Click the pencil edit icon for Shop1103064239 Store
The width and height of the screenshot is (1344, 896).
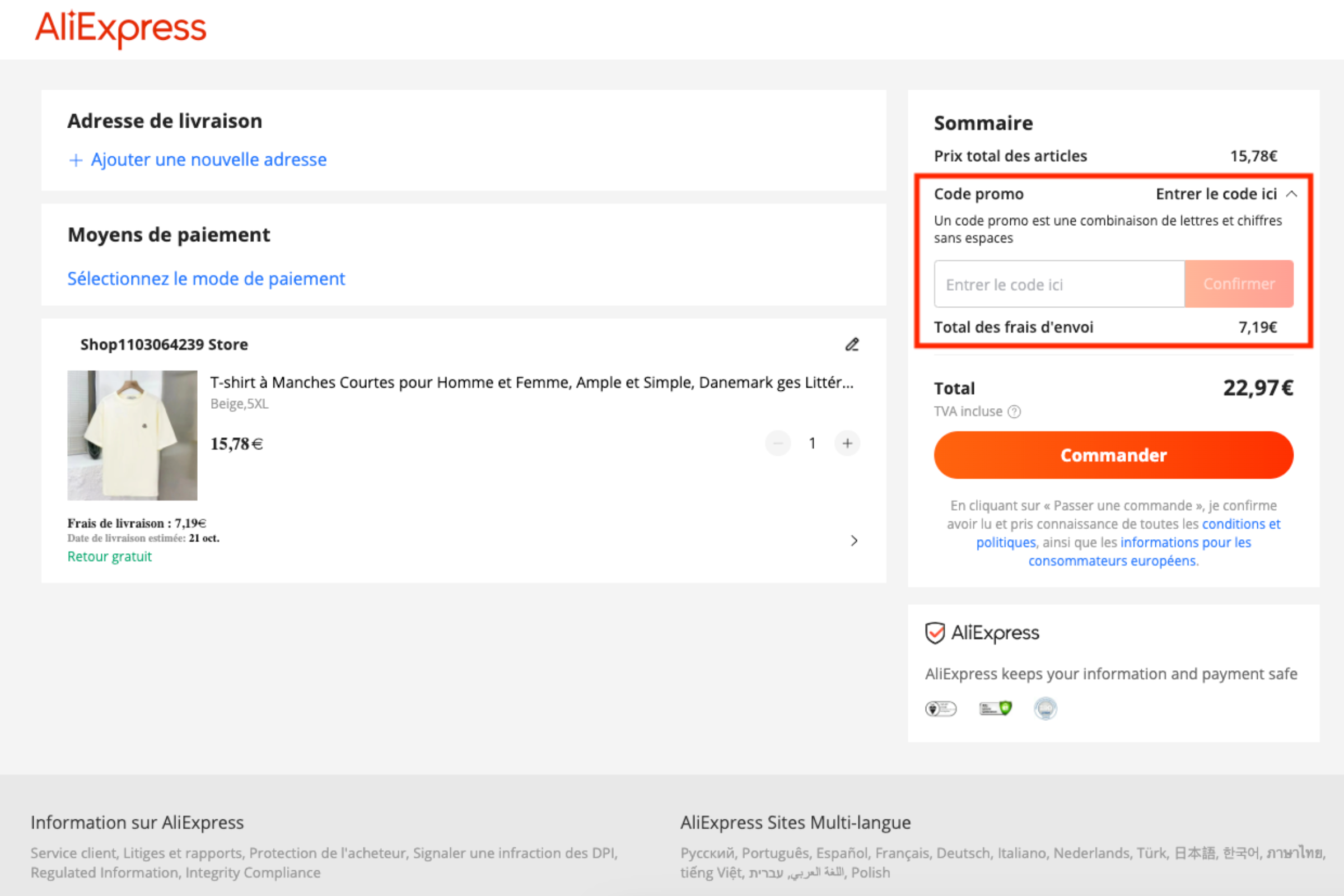[x=852, y=344]
